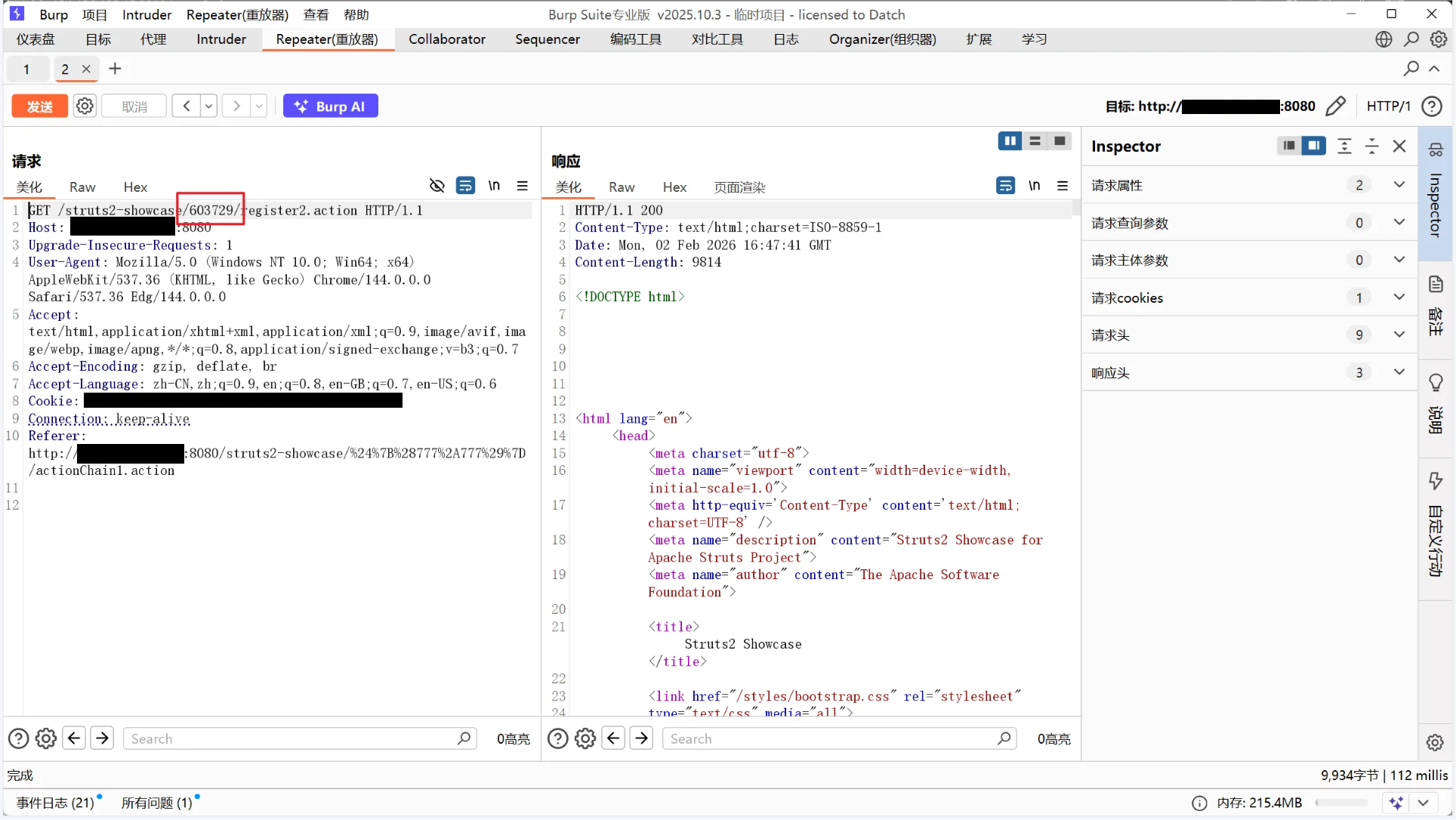
Task: Expand 请求头 section chevron
Action: (x=1399, y=334)
